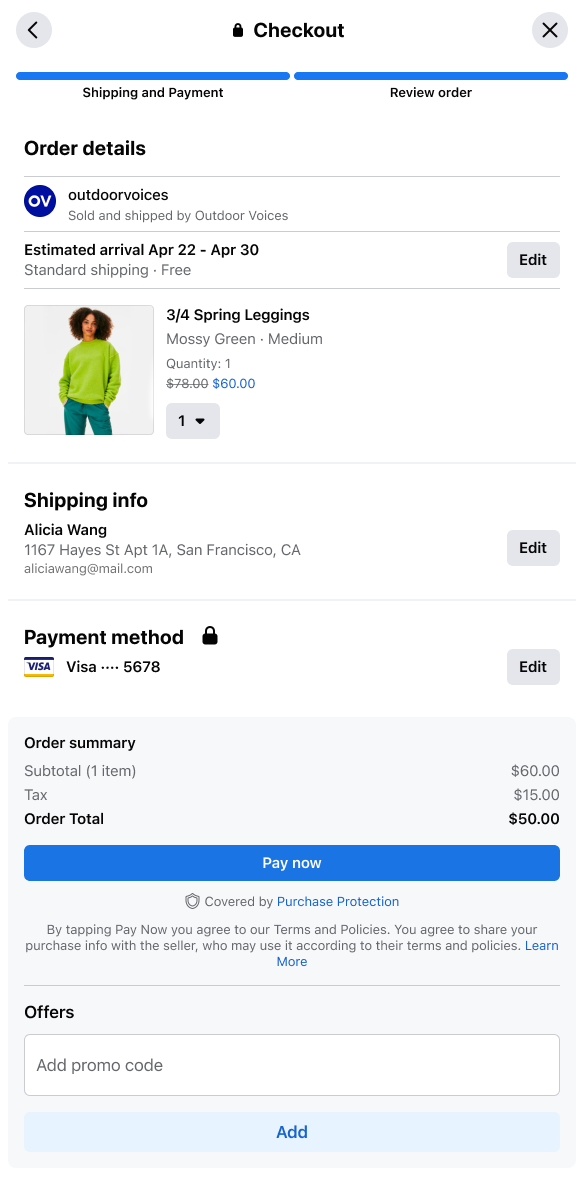The height and width of the screenshot is (1192, 584).
Task: Click the outdoorvoices seller name
Action: pyautogui.click(x=118, y=195)
